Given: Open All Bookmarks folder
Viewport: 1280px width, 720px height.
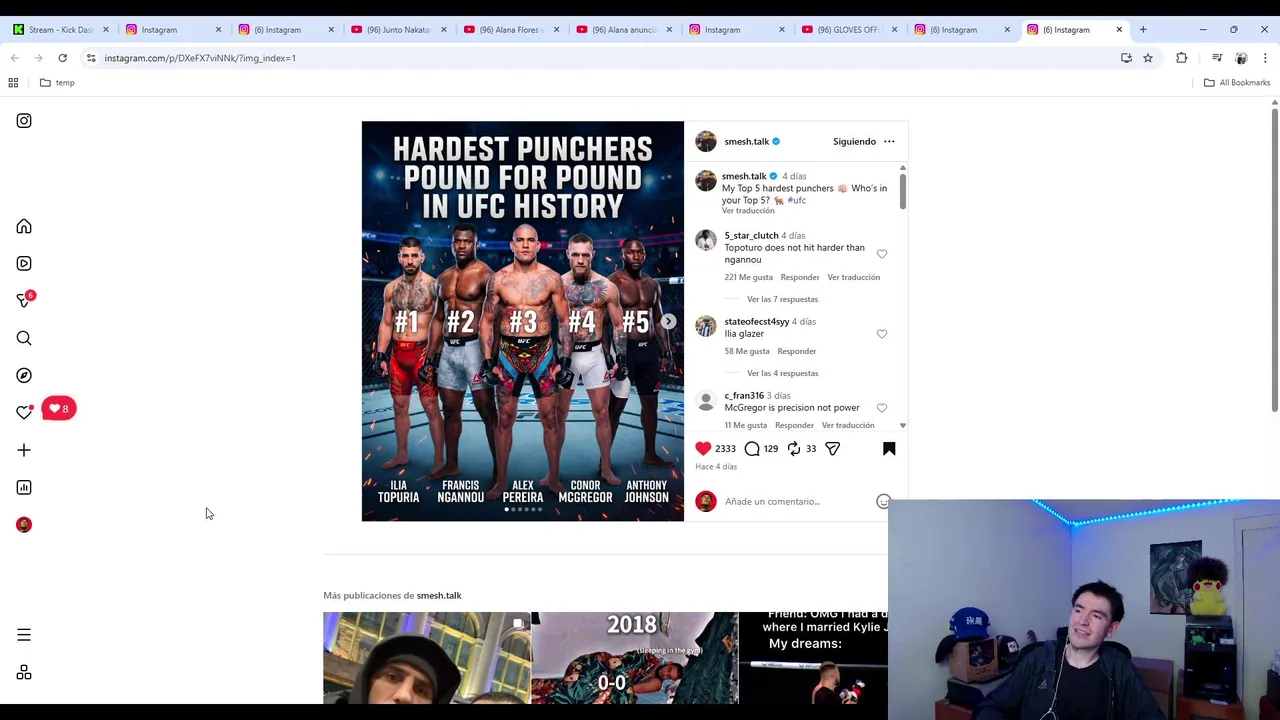Looking at the screenshot, I should click(x=1237, y=83).
